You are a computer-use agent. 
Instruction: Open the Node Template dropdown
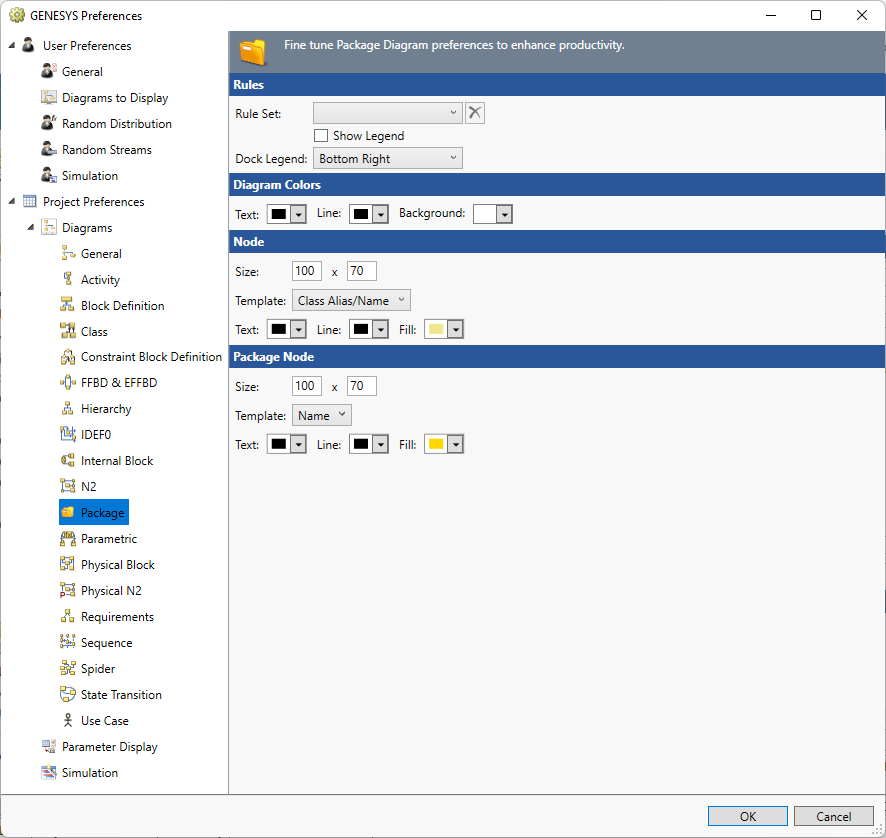[x=351, y=299]
